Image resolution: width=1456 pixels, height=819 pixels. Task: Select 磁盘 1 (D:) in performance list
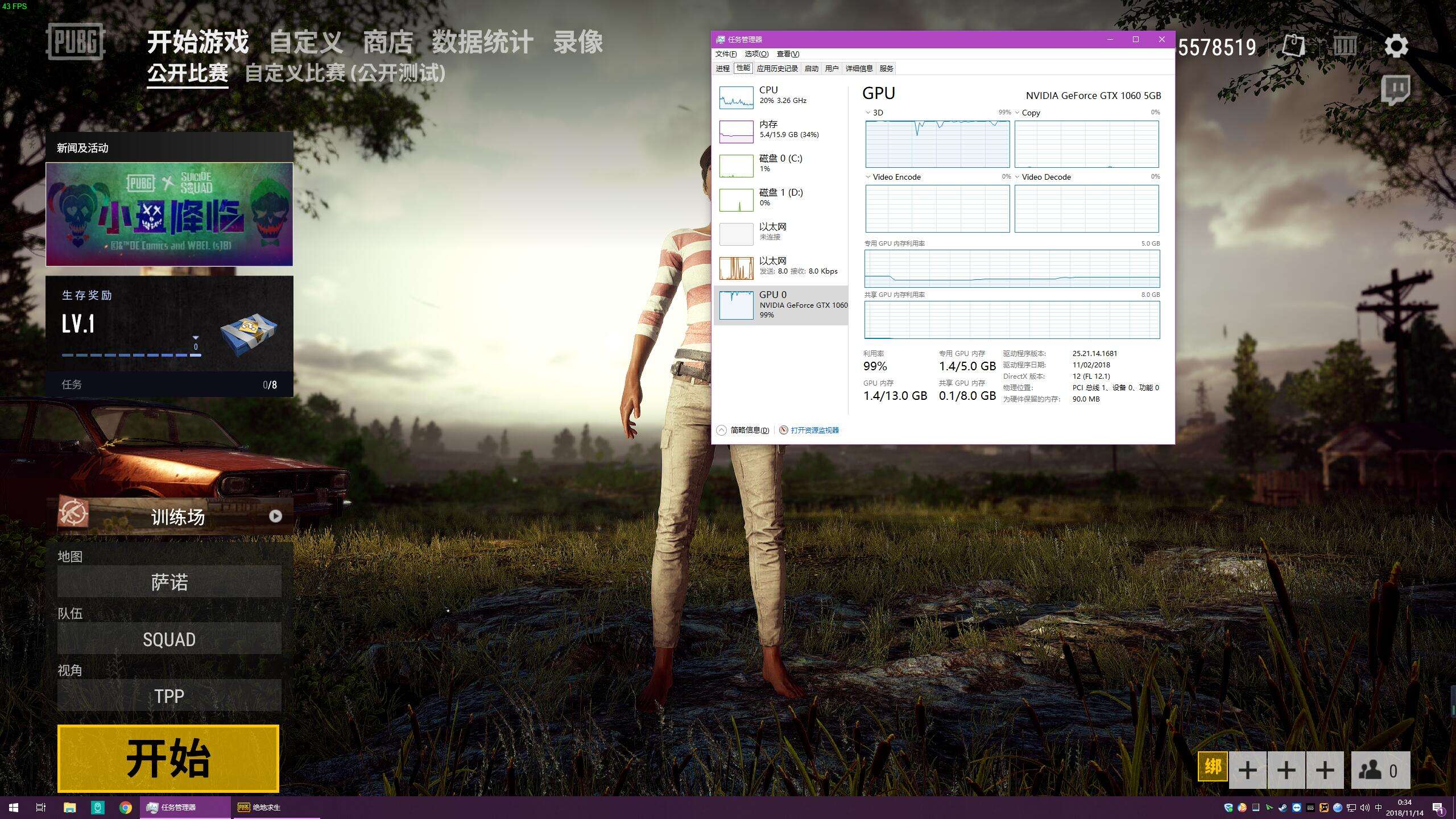pyautogui.click(x=781, y=200)
